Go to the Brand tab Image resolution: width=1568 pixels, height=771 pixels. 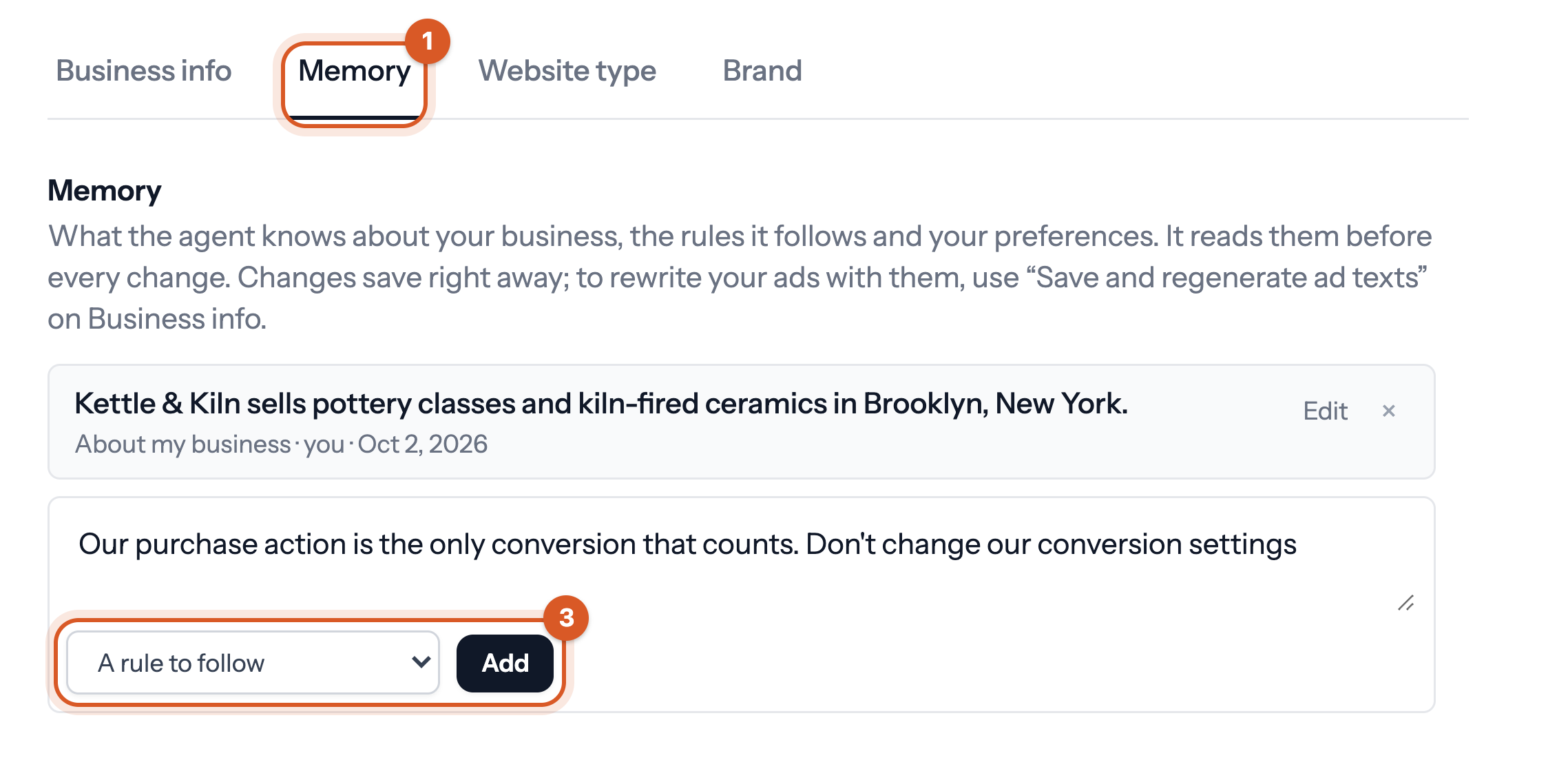pos(762,71)
